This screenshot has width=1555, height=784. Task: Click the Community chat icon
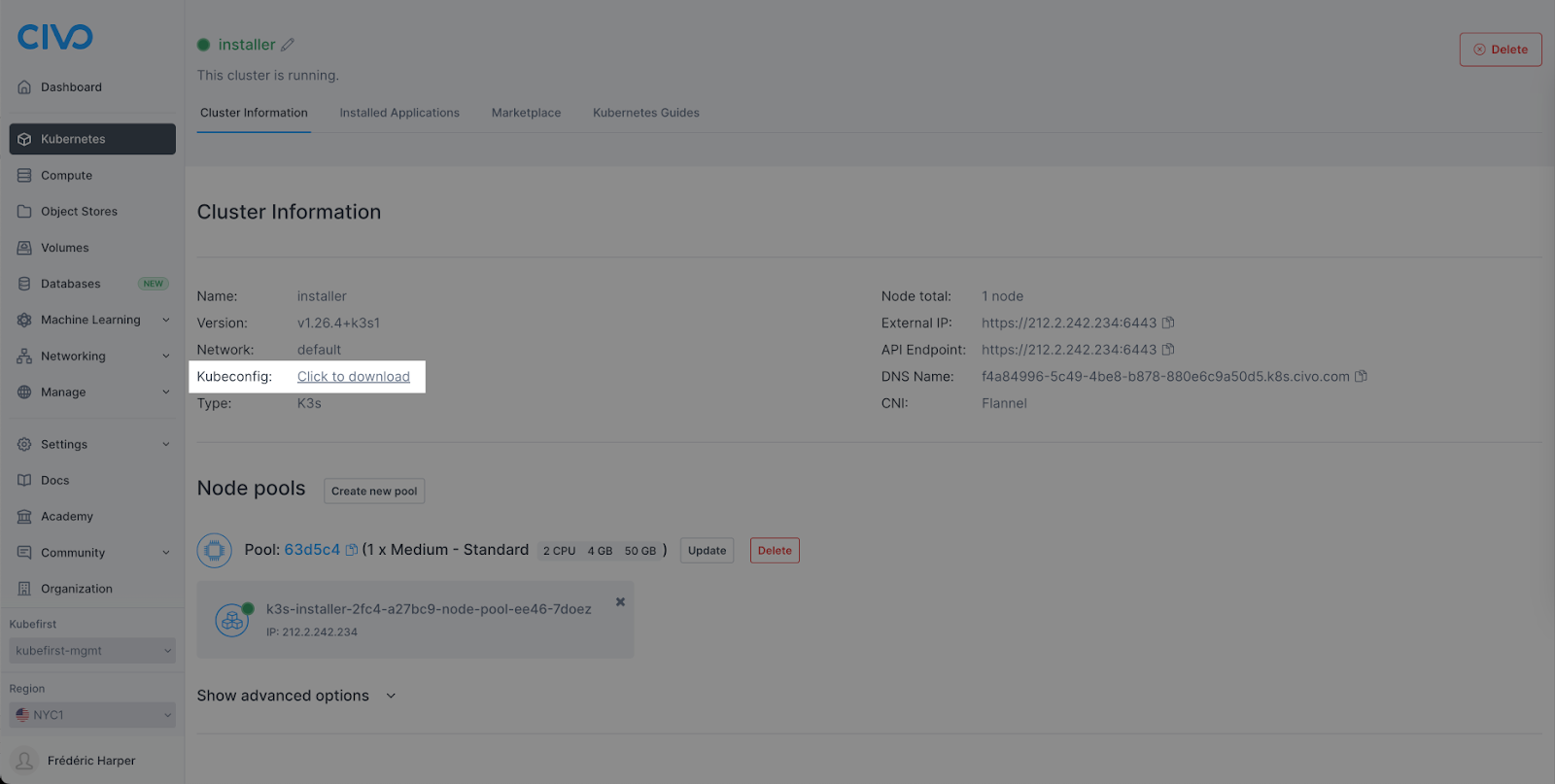24,553
